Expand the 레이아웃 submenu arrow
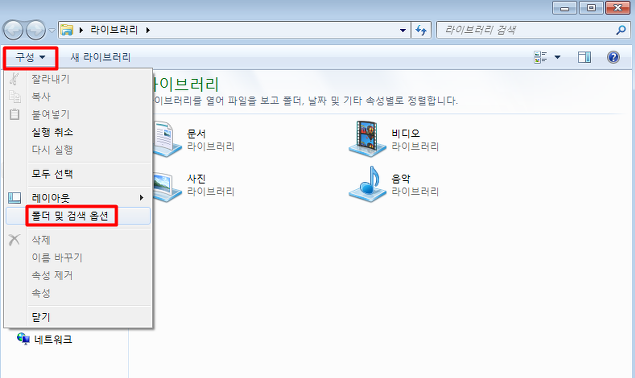 point(141,198)
